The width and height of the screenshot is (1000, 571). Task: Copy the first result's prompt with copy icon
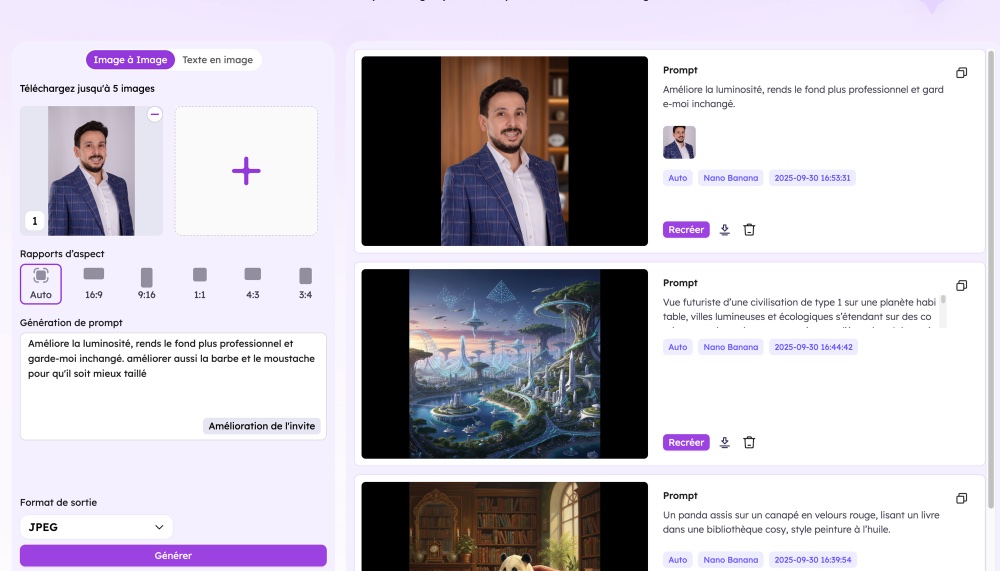tap(961, 73)
